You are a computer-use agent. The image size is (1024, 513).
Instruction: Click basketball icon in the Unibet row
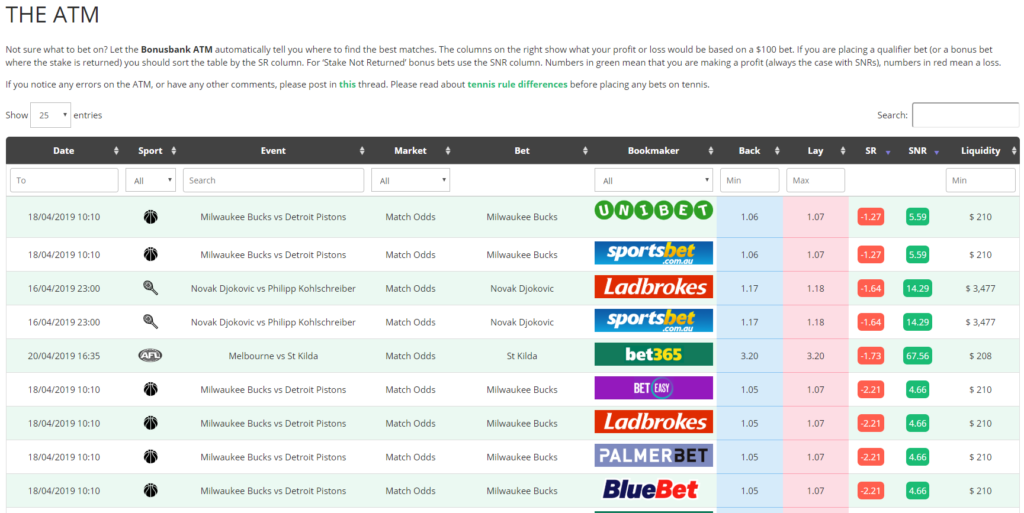coord(150,217)
